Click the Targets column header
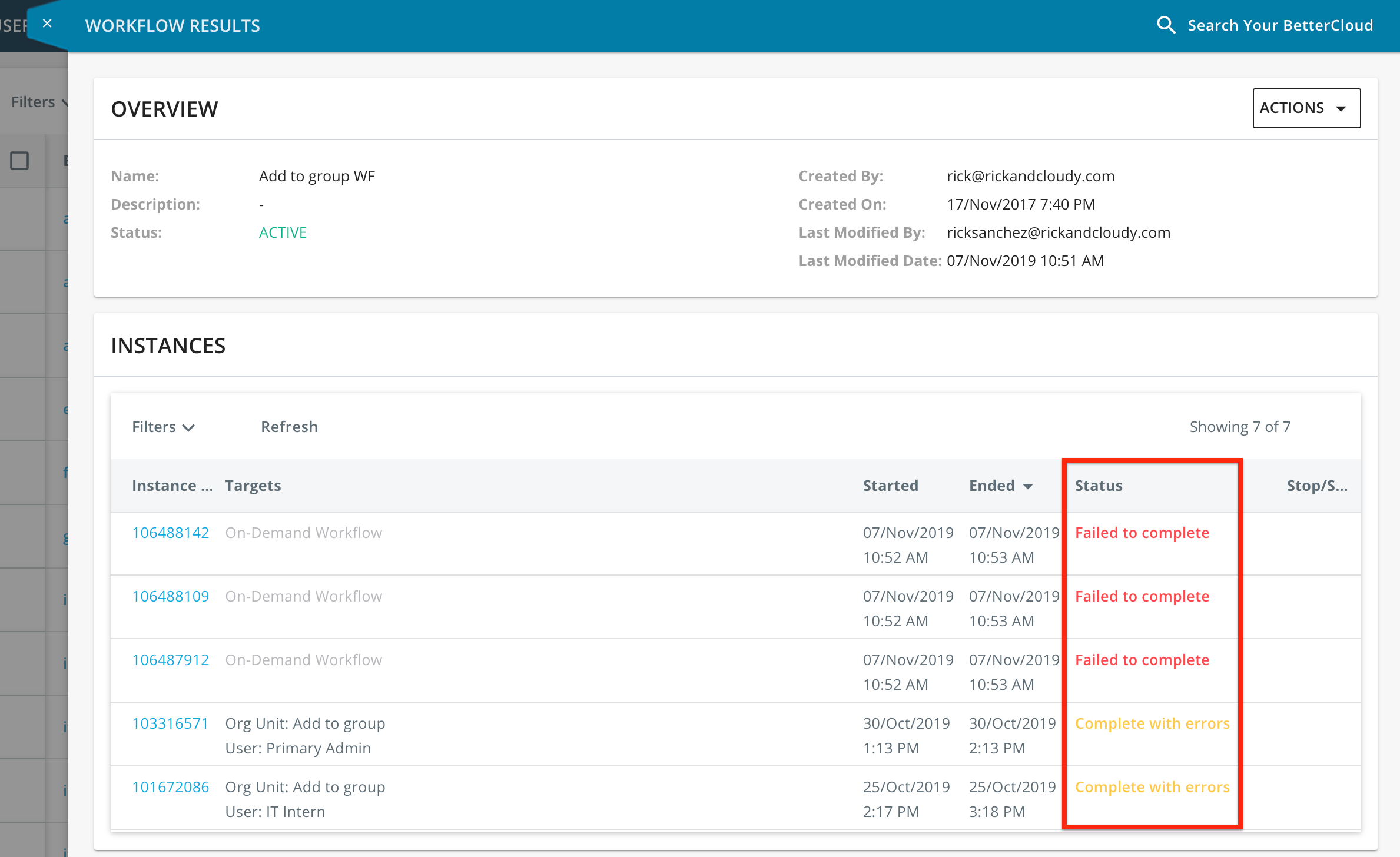The image size is (1400, 857). click(253, 485)
